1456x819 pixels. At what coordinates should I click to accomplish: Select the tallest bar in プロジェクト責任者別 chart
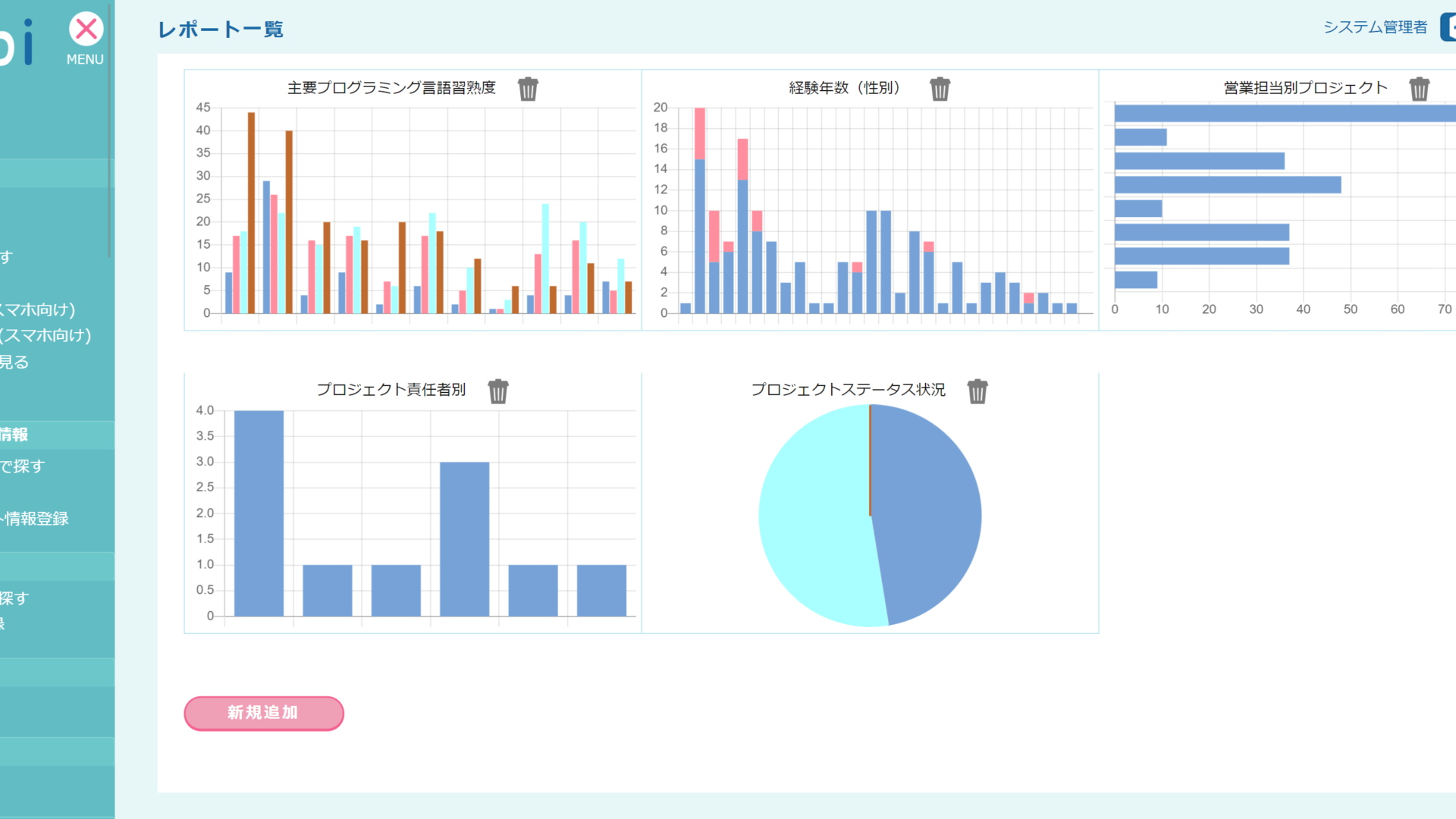tap(259, 513)
